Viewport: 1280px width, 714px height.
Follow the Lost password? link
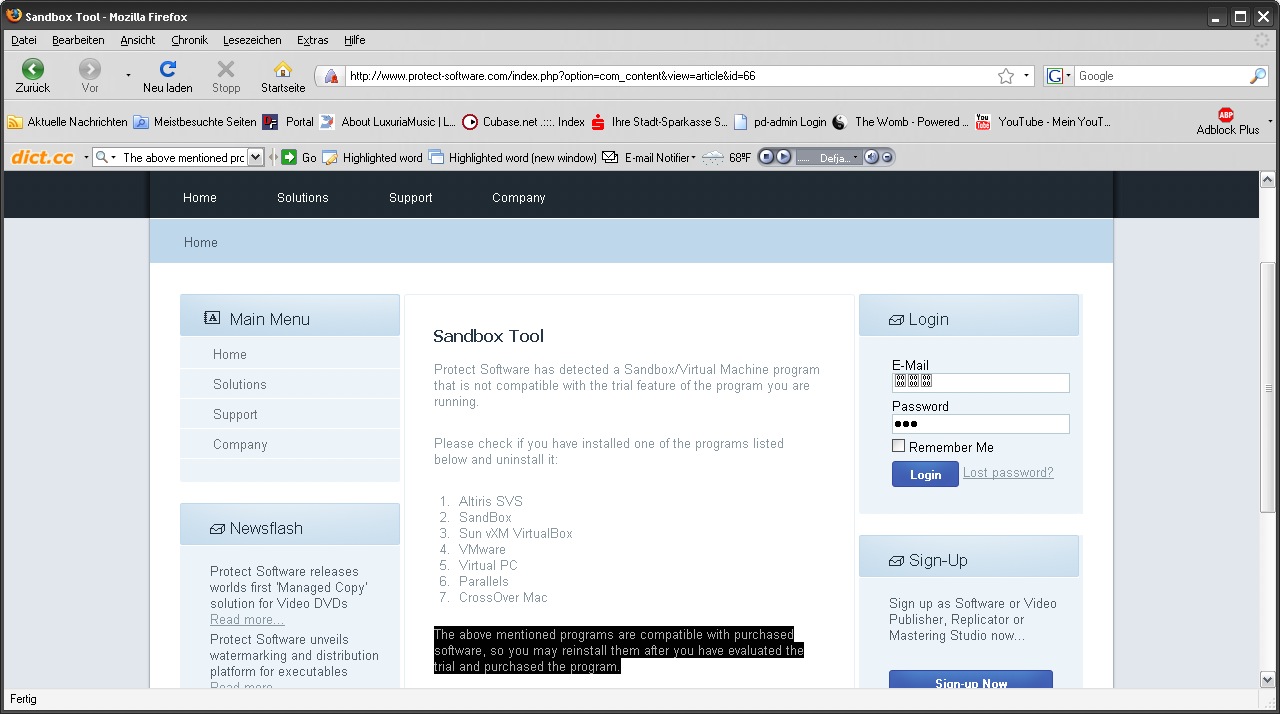pos(1008,473)
